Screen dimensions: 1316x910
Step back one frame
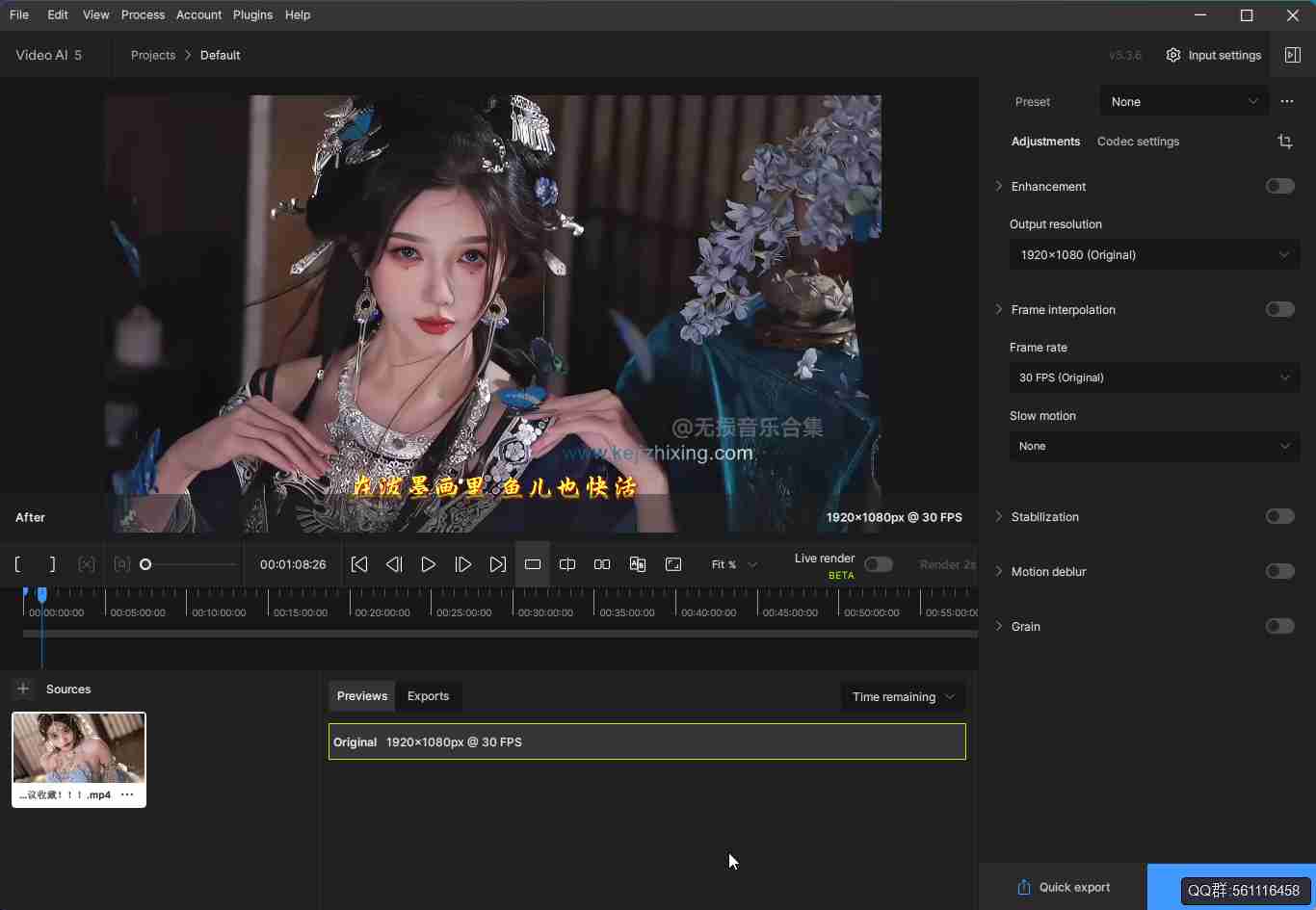coord(394,564)
